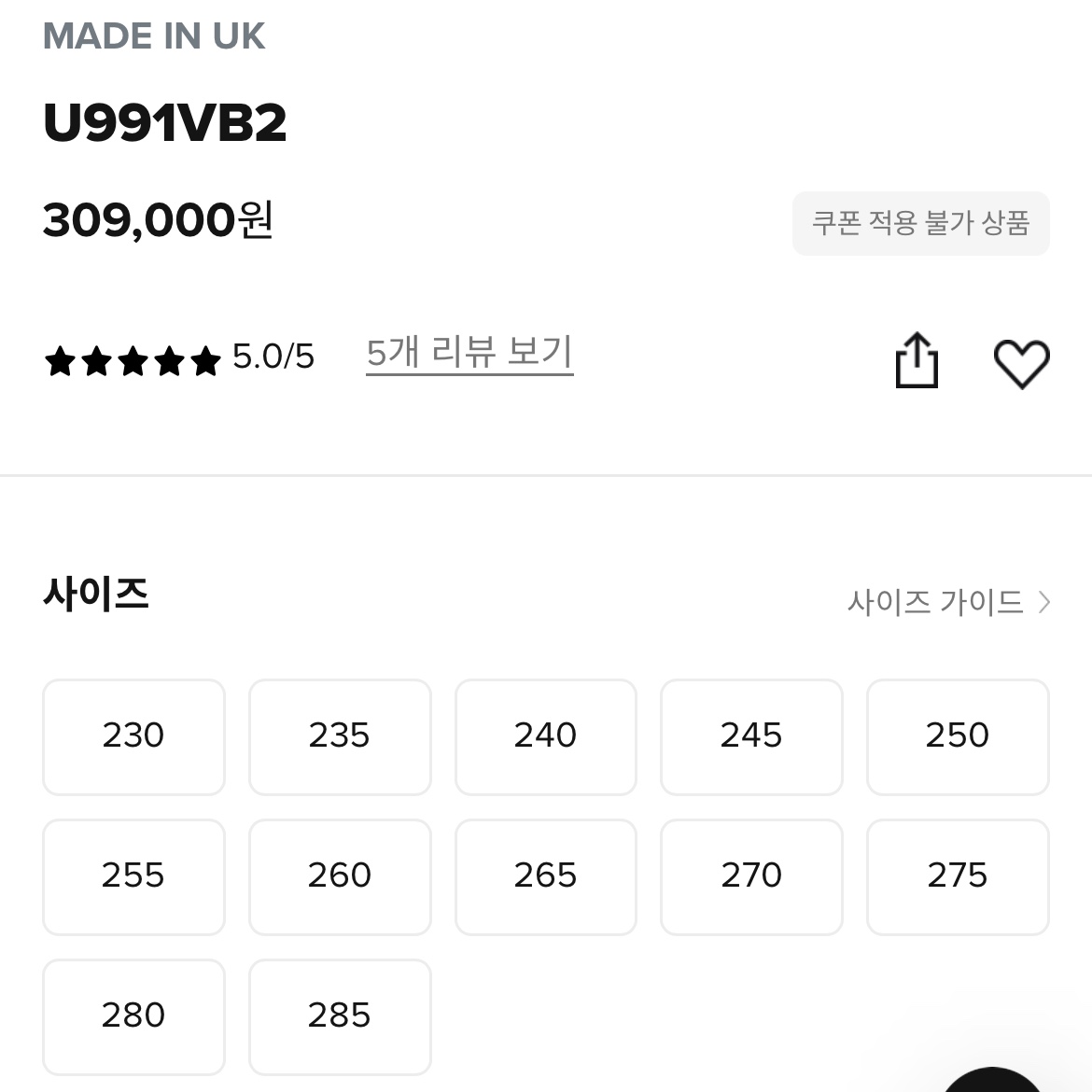
Task: Click the chevron beside 사이즈 가이드
Action: pos(1043,602)
